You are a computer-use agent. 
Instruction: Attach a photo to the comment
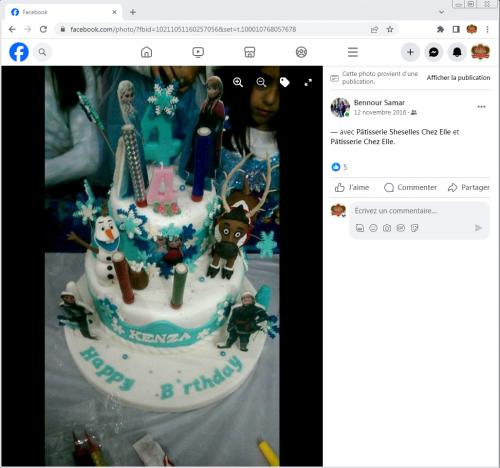387,228
